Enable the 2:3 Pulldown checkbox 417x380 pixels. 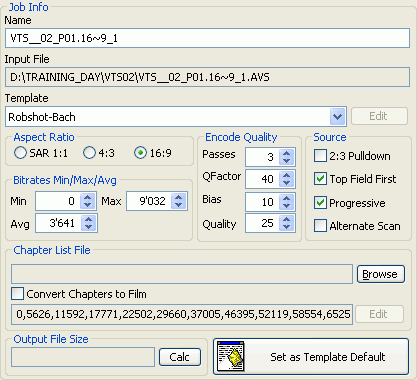coord(320,156)
